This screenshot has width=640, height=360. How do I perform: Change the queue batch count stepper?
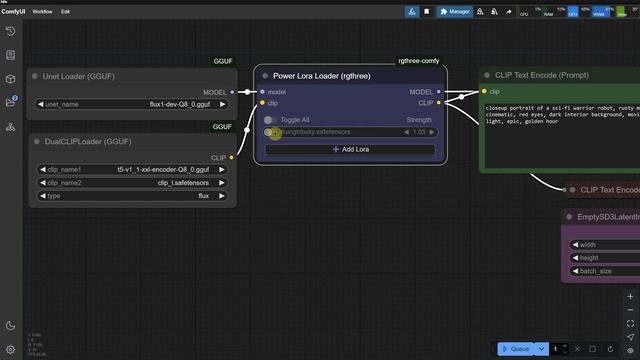[565, 349]
